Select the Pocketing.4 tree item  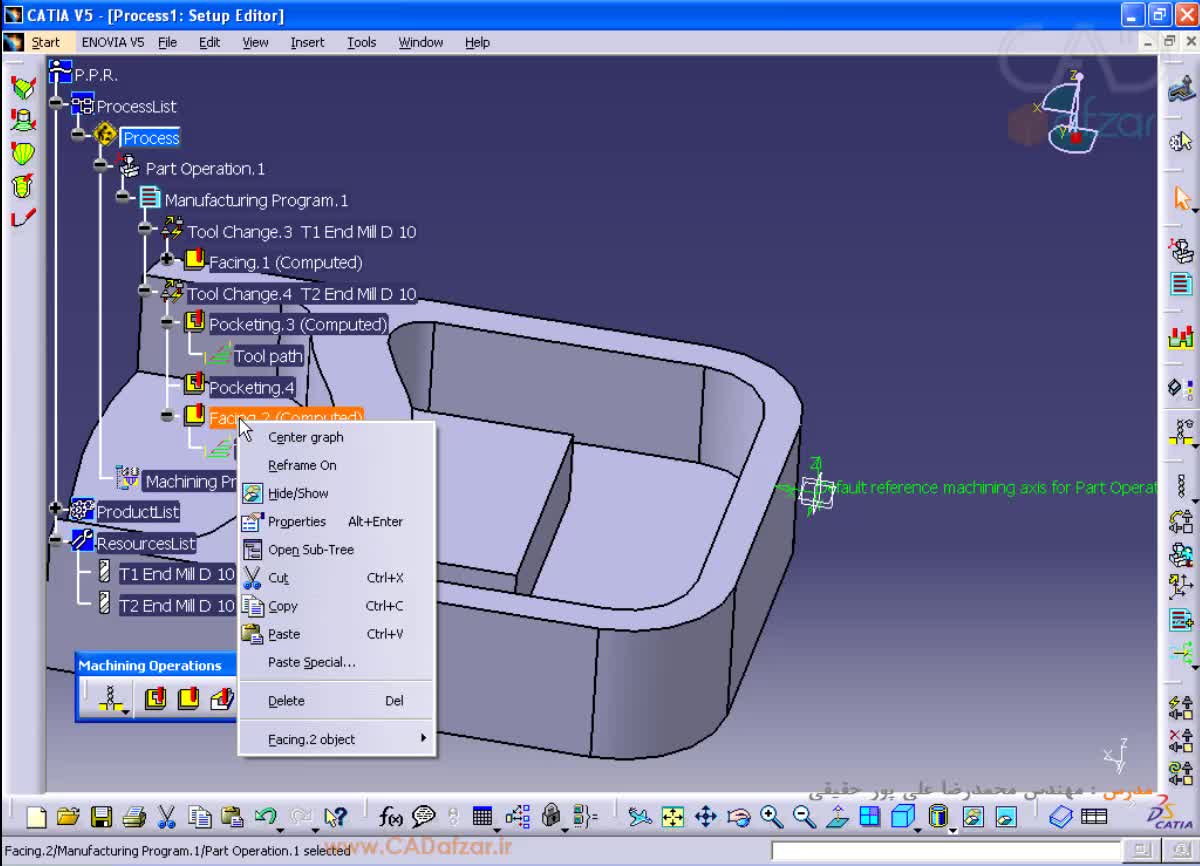click(251, 387)
